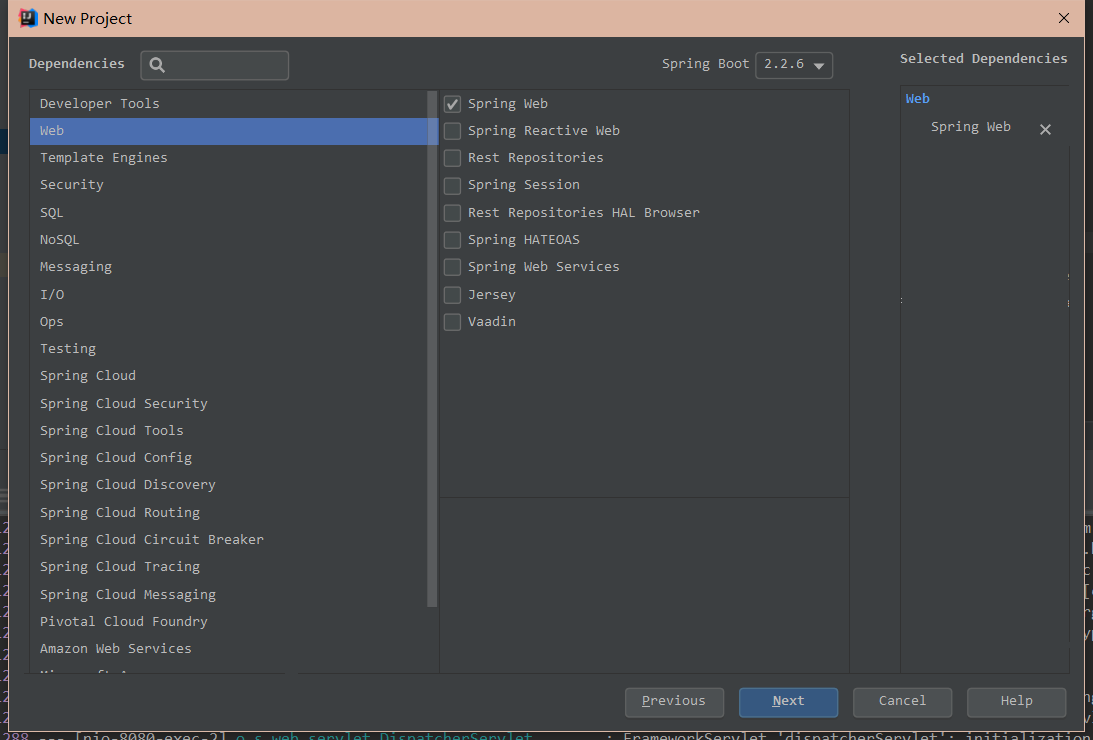The height and width of the screenshot is (740, 1093).
Task: Choose the I/O category
Action: point(229,295)
